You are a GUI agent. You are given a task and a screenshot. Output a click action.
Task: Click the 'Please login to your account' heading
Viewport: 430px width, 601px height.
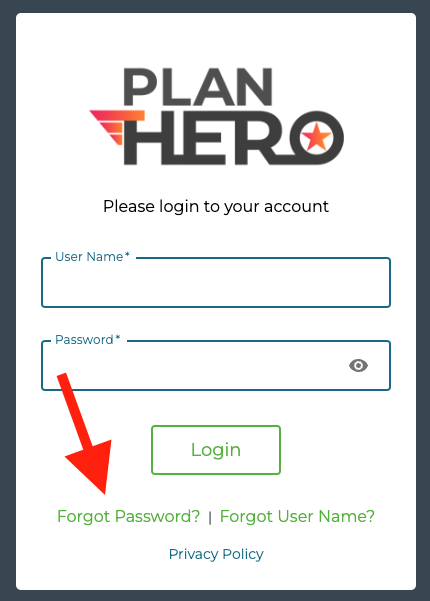[x=216, y=207]
